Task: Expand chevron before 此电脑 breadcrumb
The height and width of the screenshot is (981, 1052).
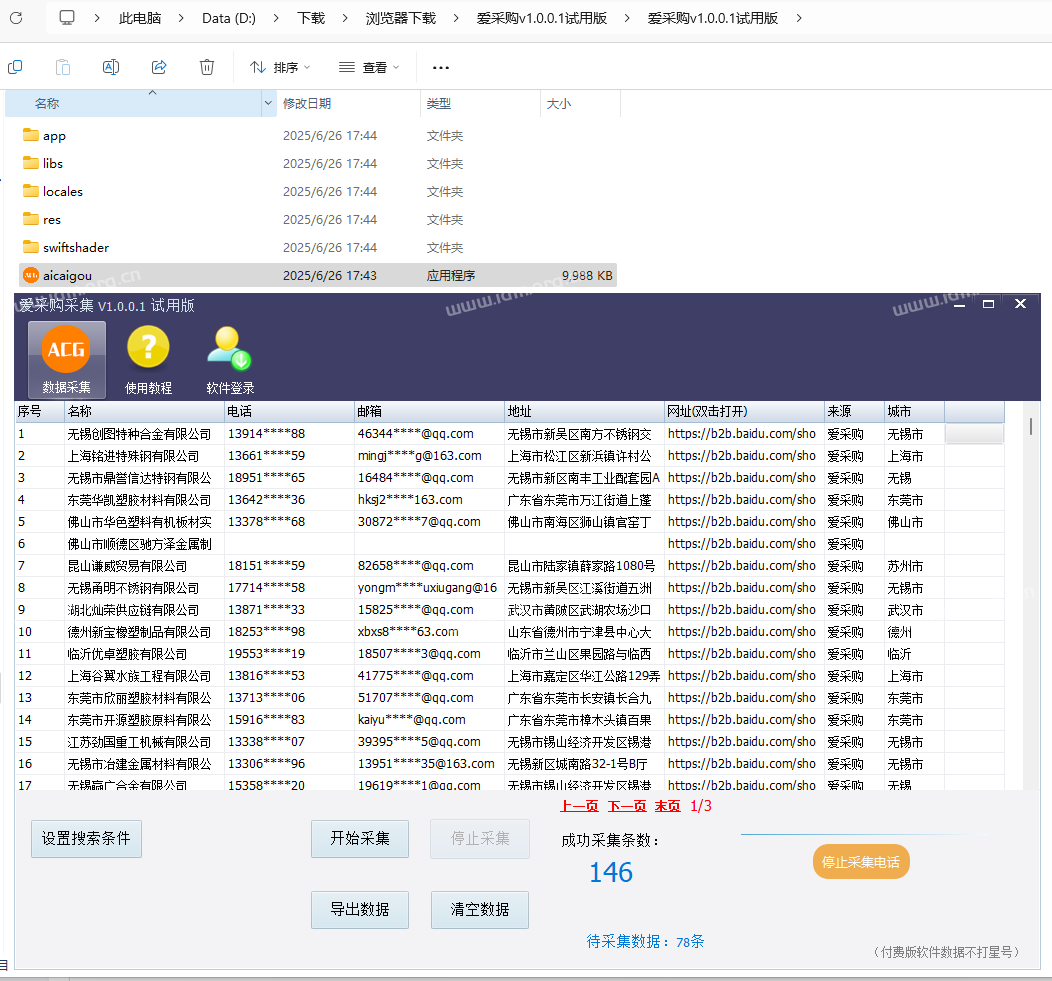Action: tap(97, 18)
